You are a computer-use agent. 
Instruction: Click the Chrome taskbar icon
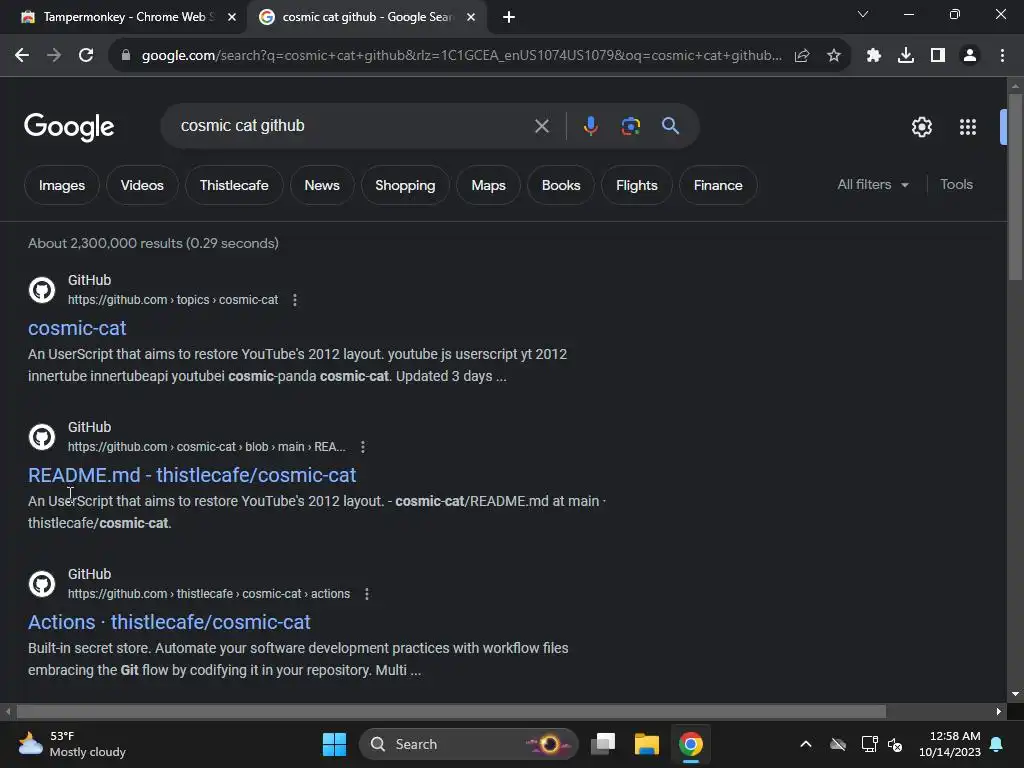[690, 744]
